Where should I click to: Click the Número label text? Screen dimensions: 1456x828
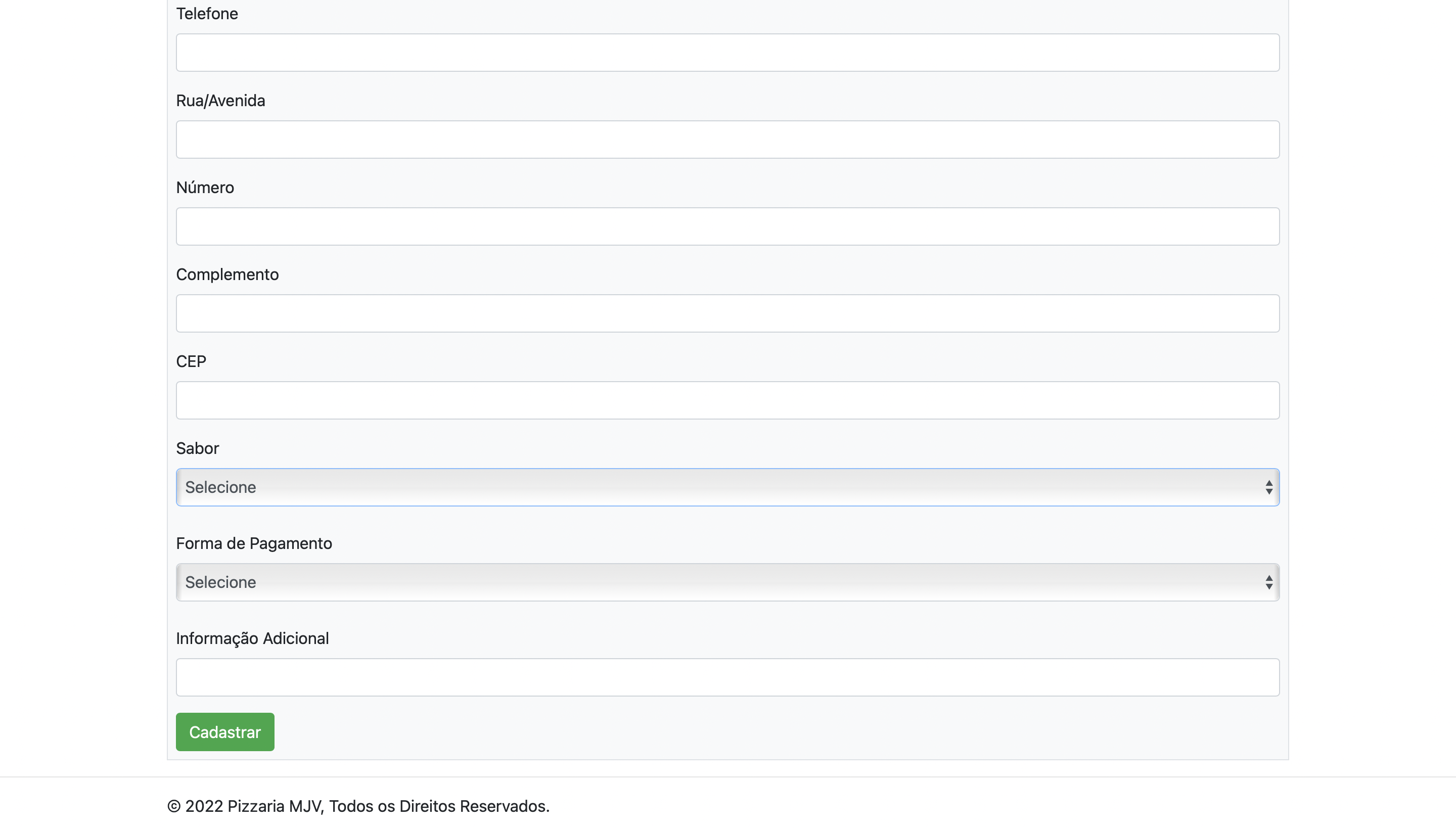[x=205, y=187]
